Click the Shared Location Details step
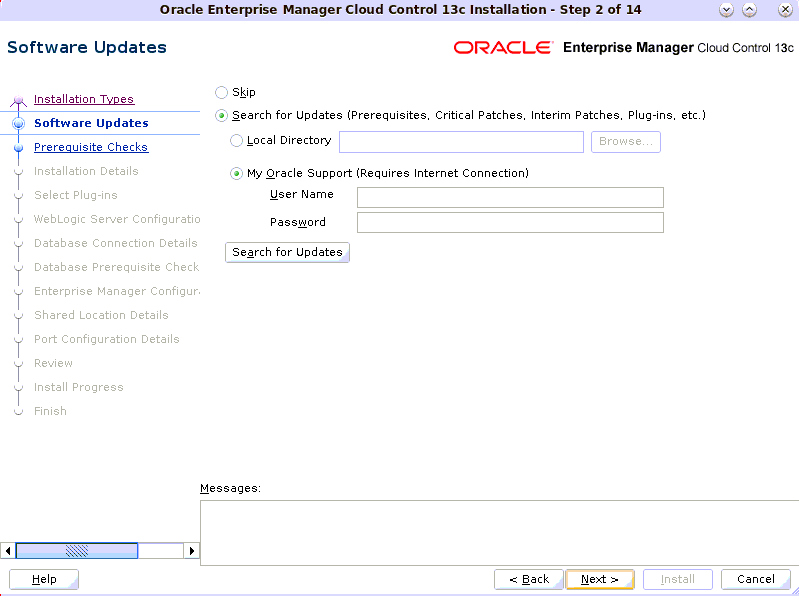 pos(101,314)
